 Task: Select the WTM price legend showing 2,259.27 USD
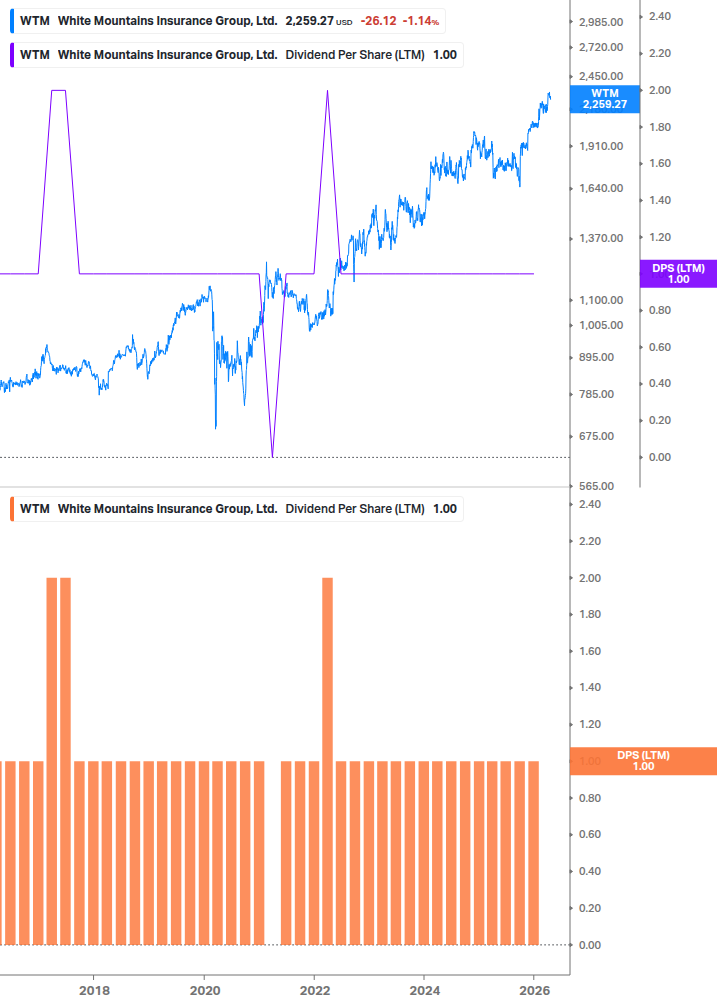coord(229,21)
